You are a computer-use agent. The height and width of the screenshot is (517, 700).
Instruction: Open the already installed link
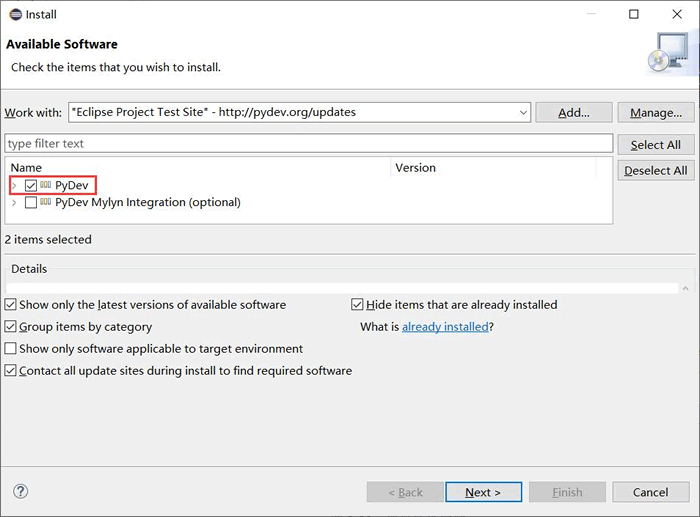(445, 327)
